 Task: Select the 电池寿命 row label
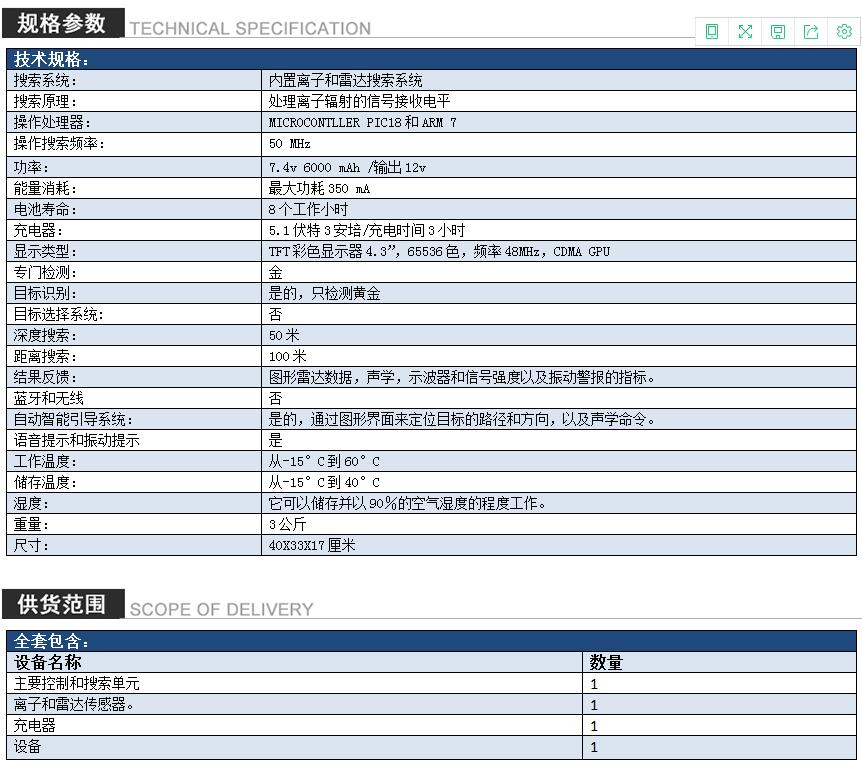pos(45,210)
